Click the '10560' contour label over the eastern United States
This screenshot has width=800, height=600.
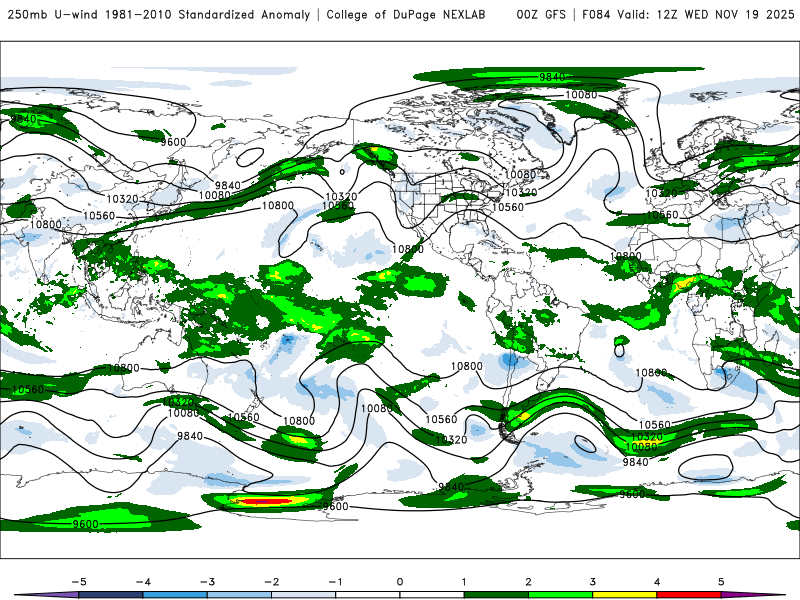coord(508,207)
